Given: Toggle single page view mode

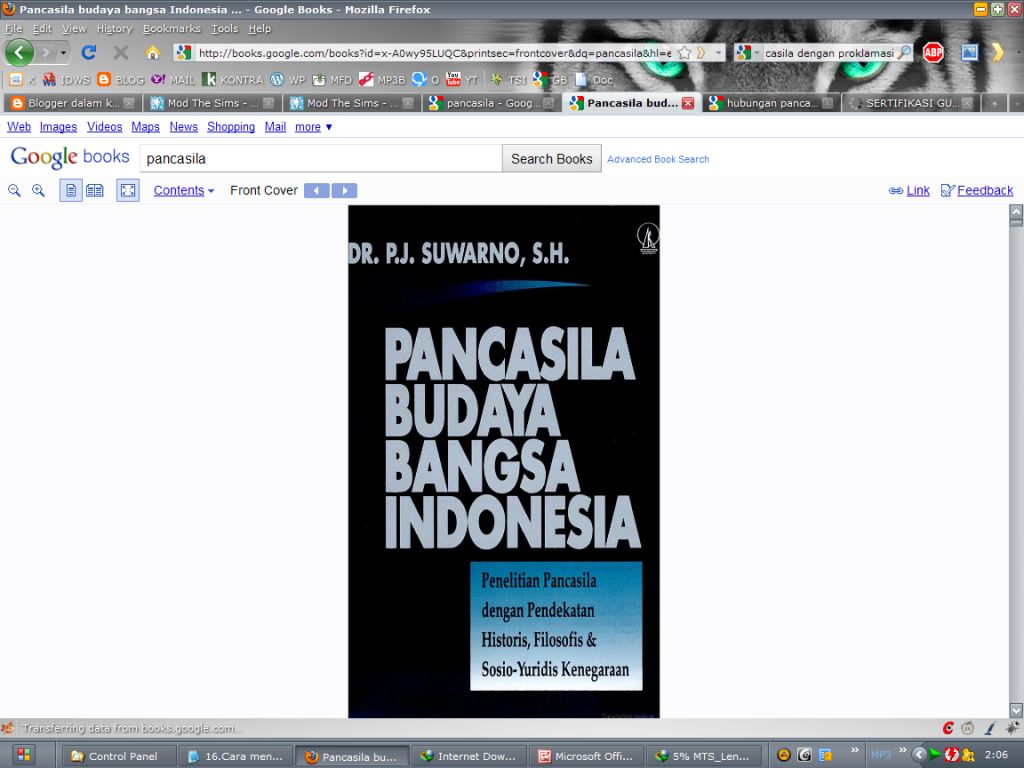Looking at the screenshot, I should (71, 190).
